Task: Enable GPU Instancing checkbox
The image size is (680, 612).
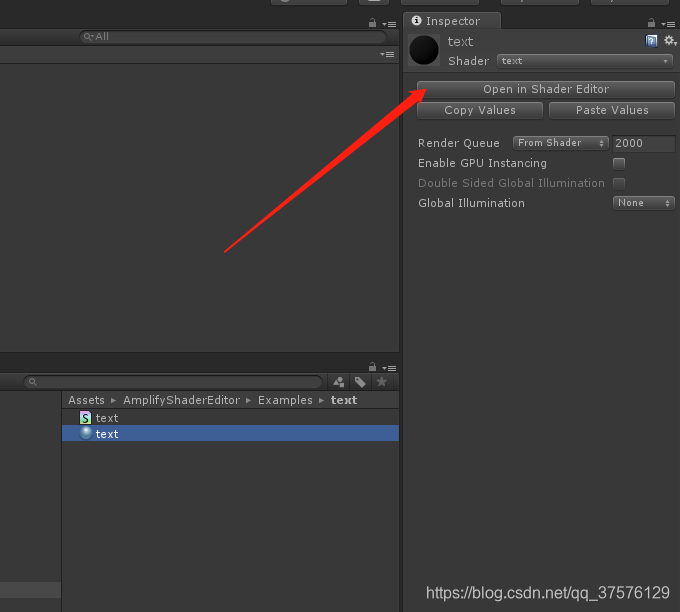Action: pos(619,164)
